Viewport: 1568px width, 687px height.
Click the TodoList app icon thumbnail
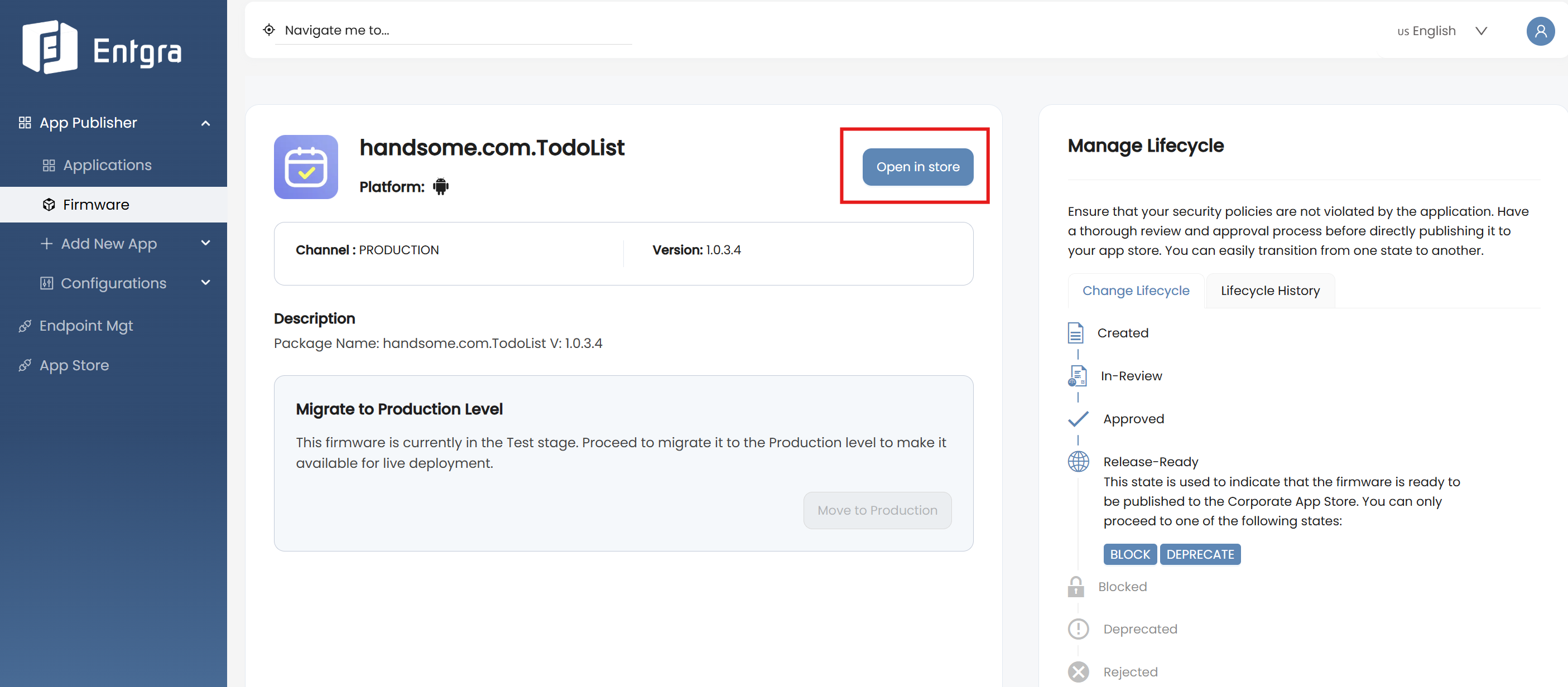[x=306, y=167]
